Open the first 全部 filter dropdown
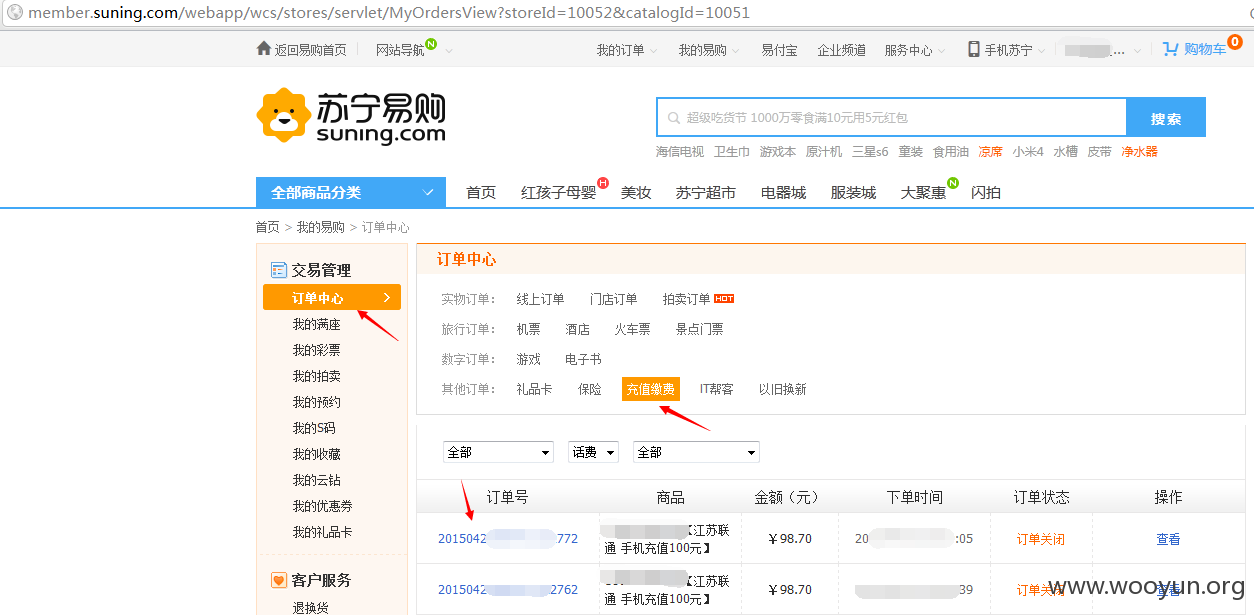This screenshot has height=615, width=1254. (498, 452)
